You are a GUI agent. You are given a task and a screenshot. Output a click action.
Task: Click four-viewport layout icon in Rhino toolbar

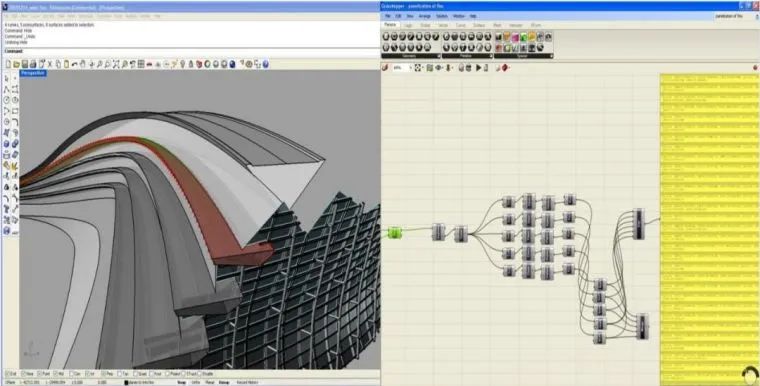pyautogui.click(x=141, y=64)
